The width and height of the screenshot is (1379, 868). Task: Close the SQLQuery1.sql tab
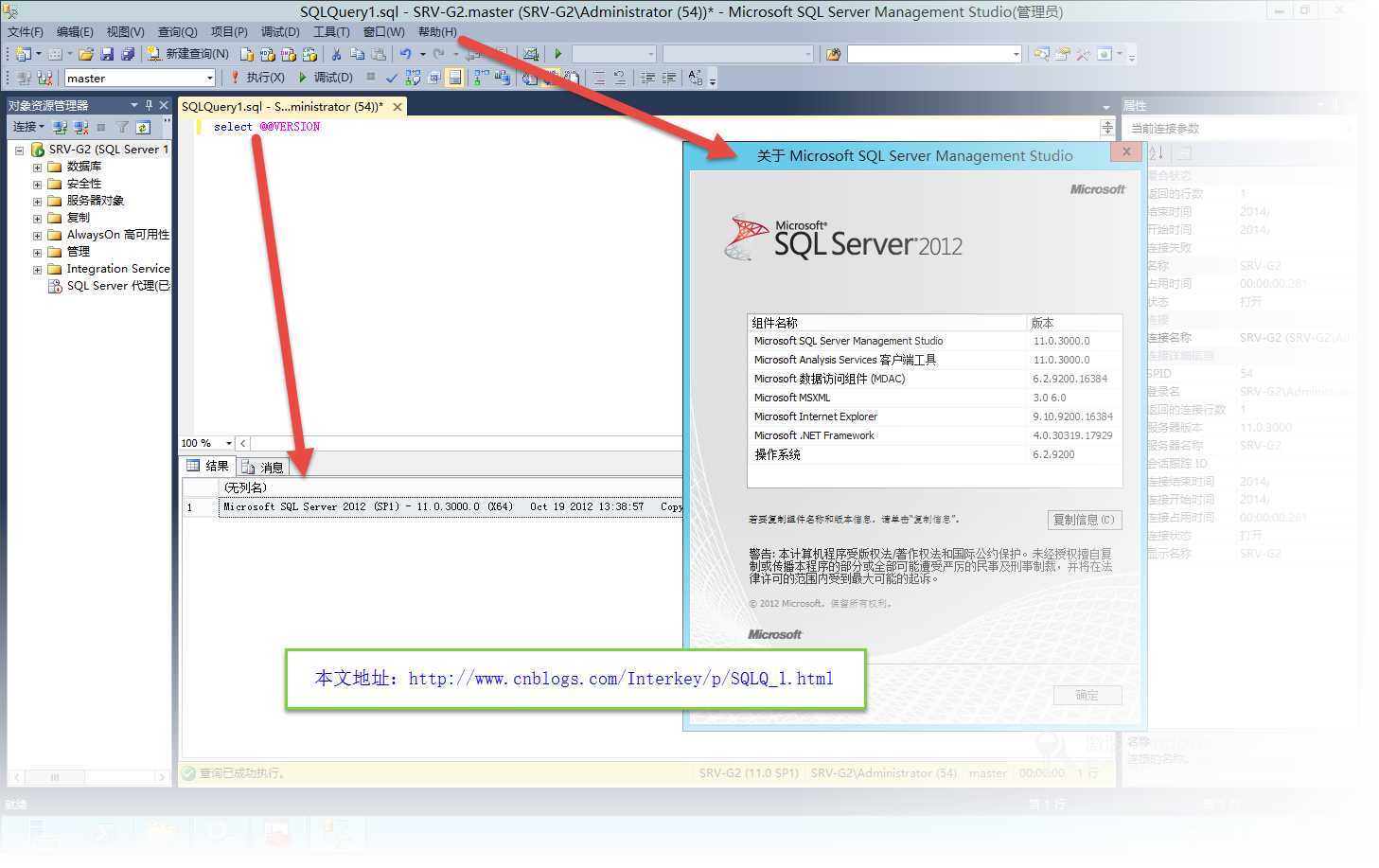click(398, 107)
